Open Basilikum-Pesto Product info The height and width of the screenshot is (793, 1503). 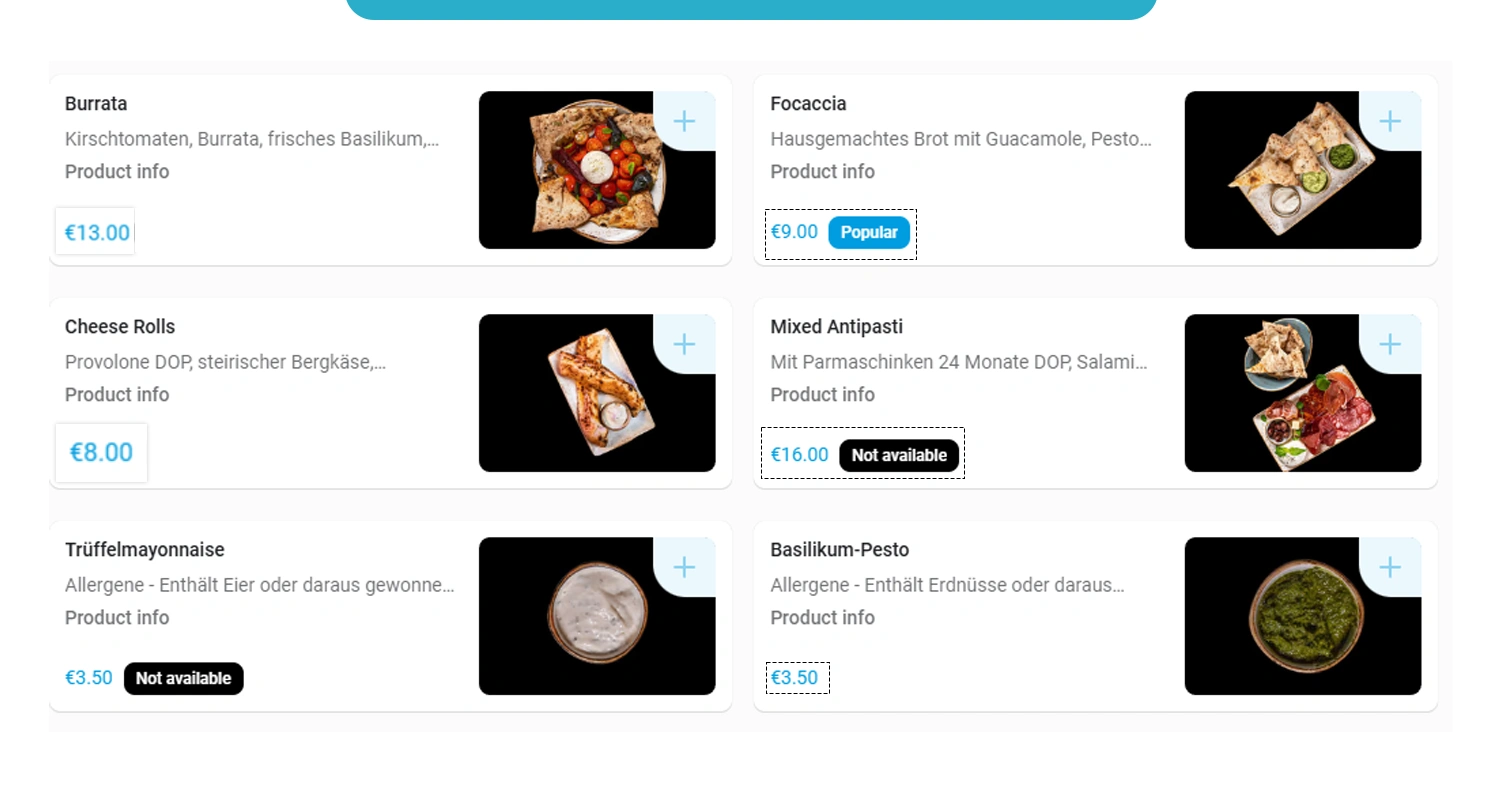822,618
